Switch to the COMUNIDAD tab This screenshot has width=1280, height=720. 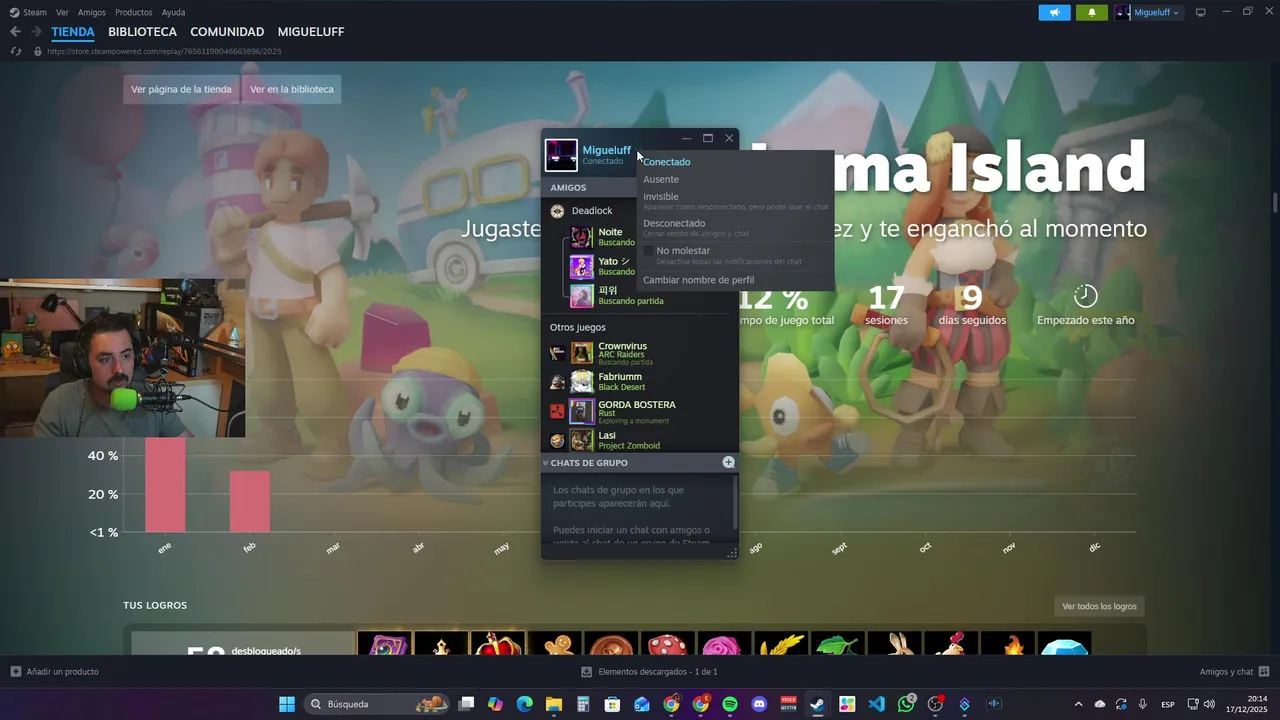pos(227,32)
